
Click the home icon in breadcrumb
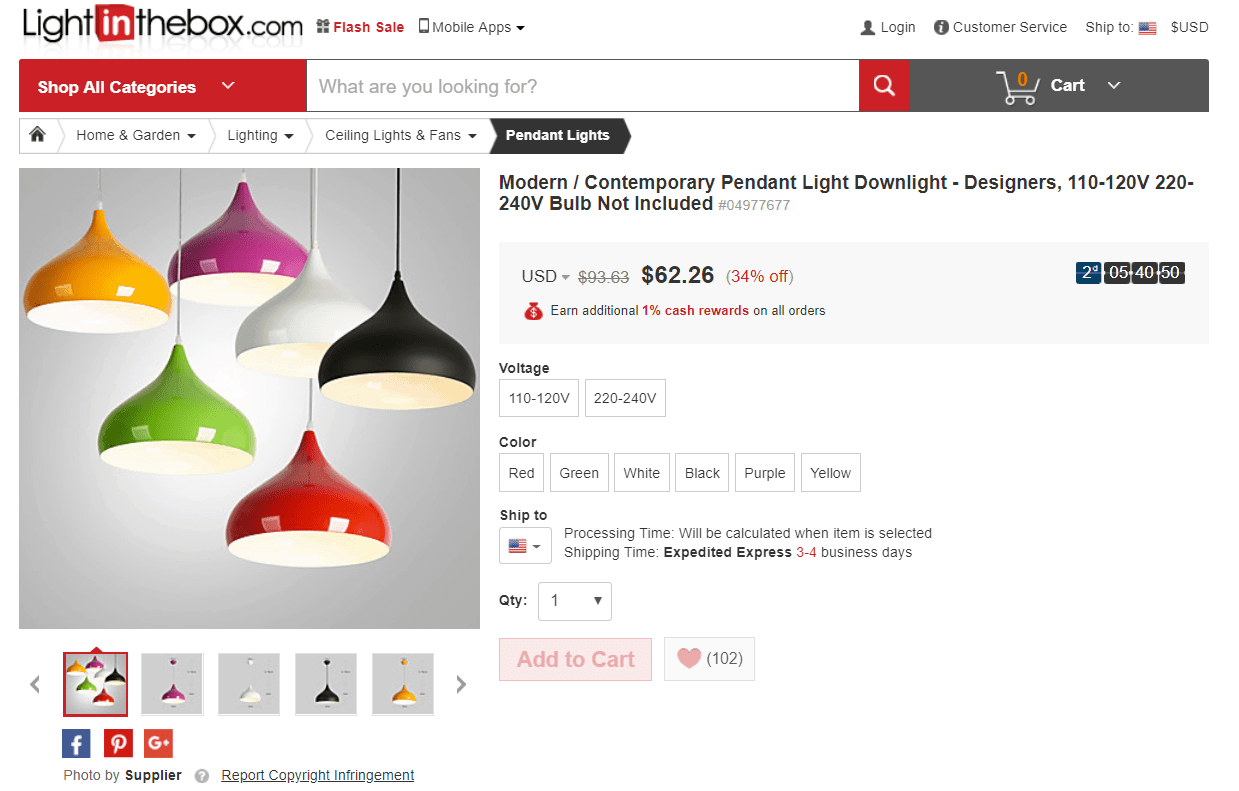pyautogui.click(x=38, y=135)
